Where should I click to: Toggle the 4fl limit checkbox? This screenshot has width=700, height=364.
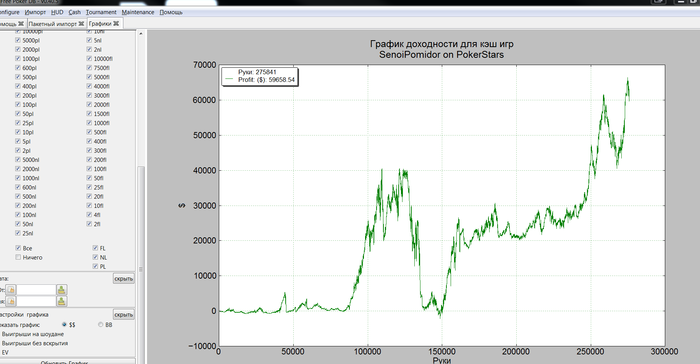tap(89, 215)
